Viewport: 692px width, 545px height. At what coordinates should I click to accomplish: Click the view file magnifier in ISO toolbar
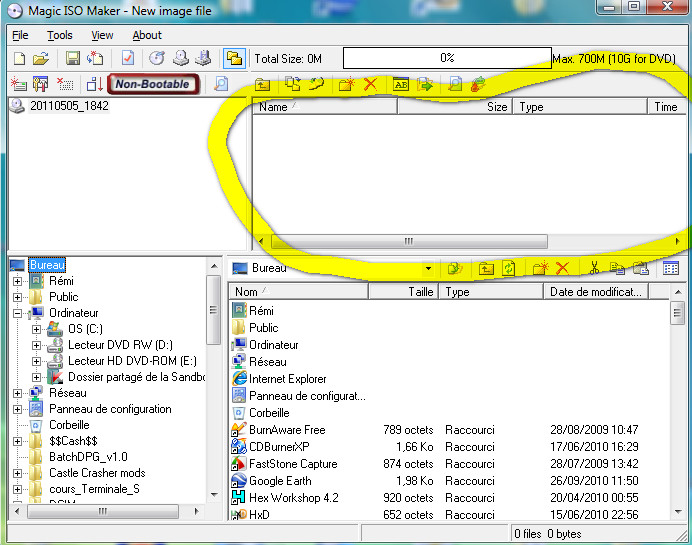[455, 84]
